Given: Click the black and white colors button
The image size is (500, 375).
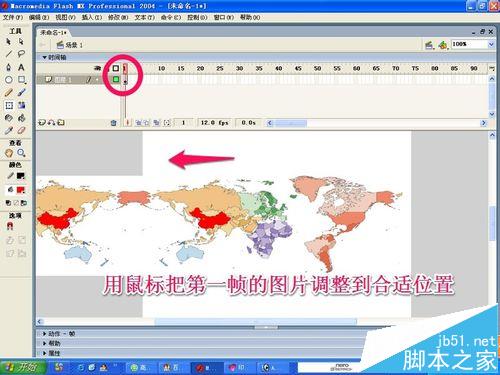Looking at the screenshot, I should 9,203.
